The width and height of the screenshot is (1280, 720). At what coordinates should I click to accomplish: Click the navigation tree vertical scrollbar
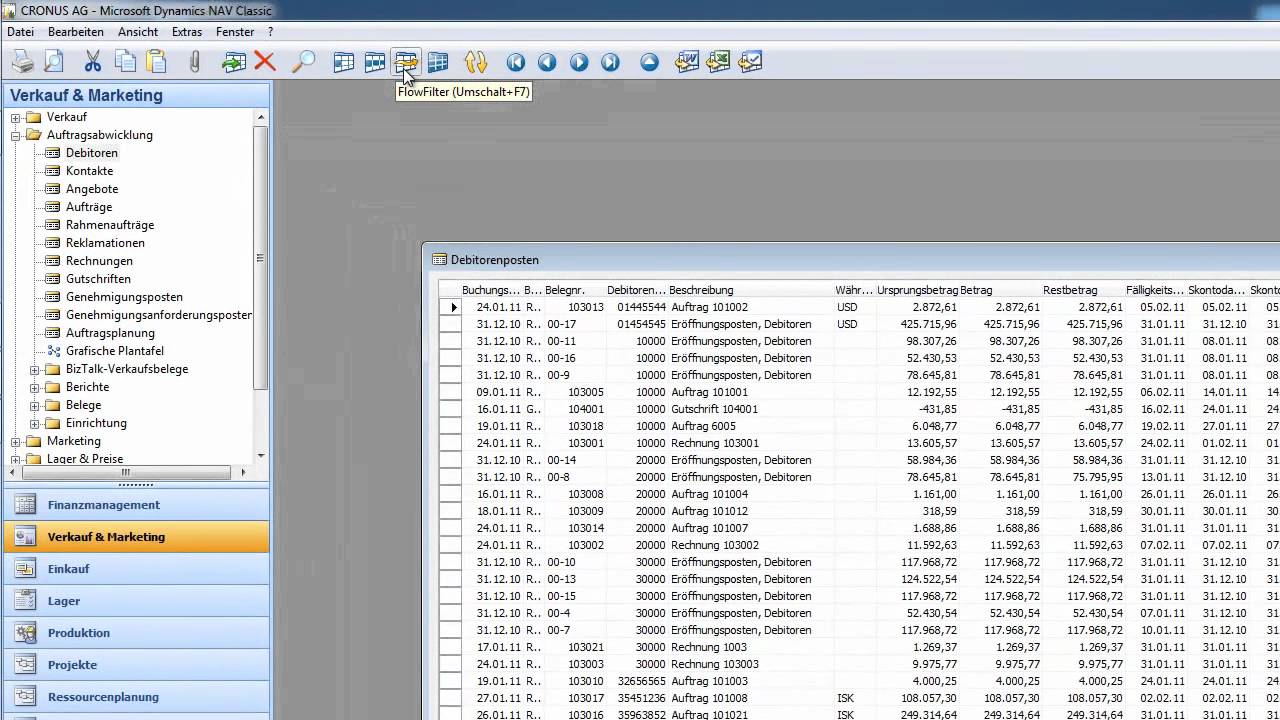(261, 286)
